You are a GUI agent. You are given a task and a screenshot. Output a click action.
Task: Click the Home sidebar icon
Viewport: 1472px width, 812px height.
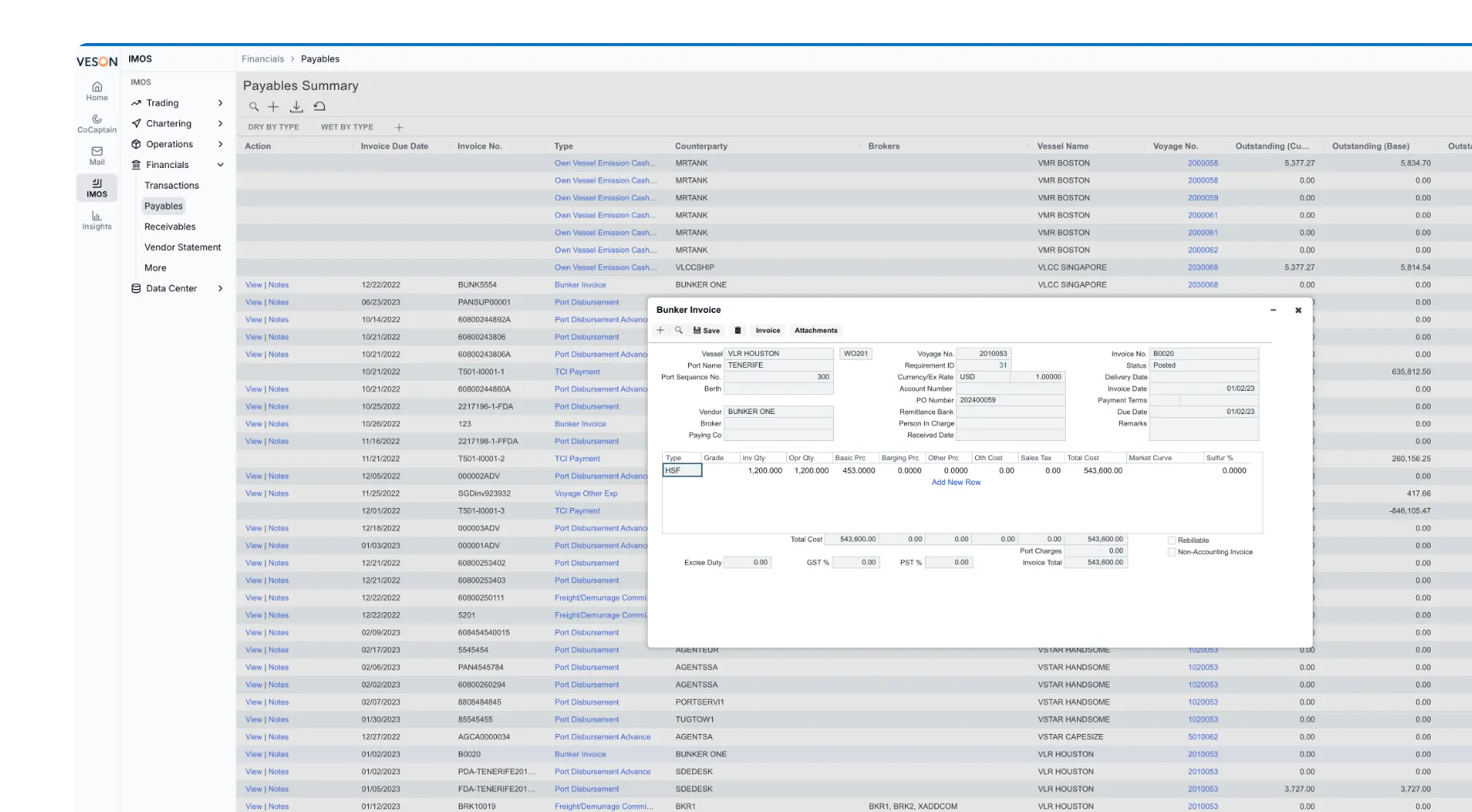tap(96, 92)
